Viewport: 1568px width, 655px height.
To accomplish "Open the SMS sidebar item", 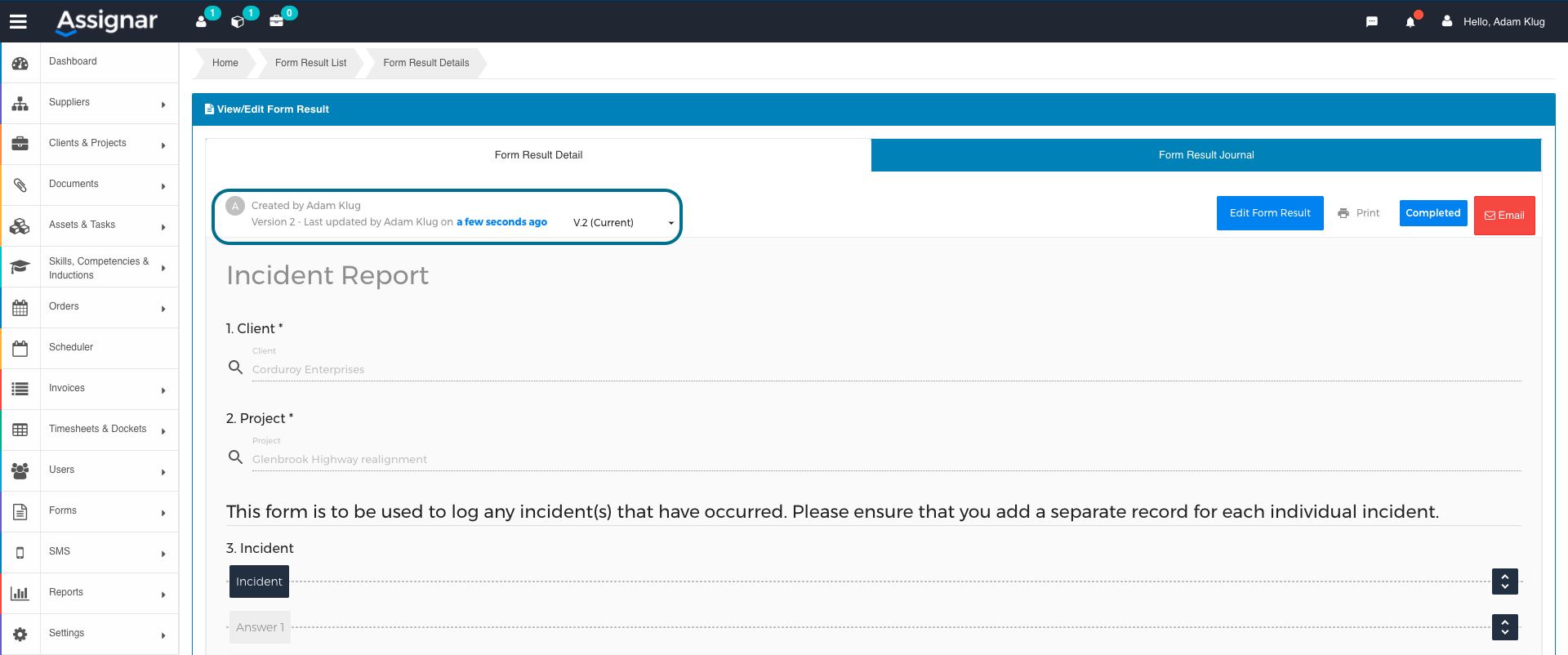I will pos(90,553).
